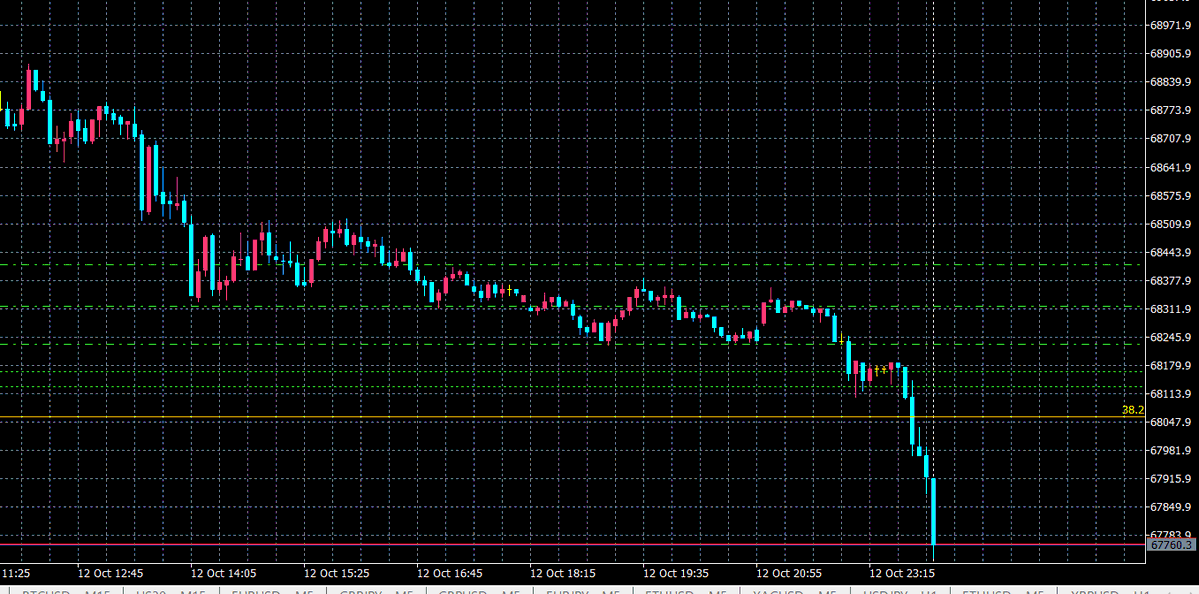Click the 12 Oct 23:15 time label
The image size is (1199, 594).
tap(902, 573)
